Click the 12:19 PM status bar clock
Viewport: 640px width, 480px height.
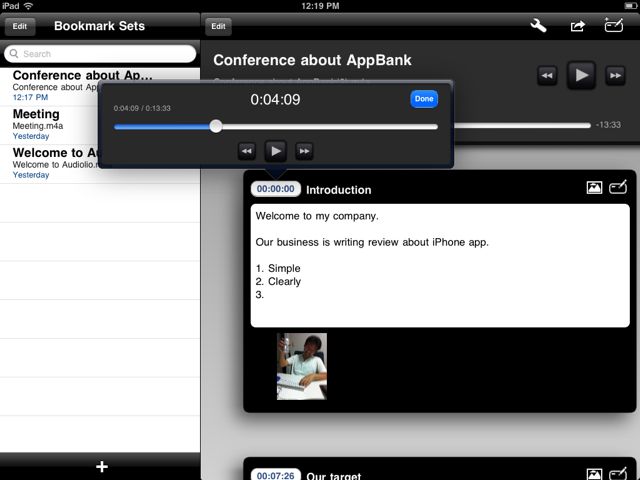tap(320, 6)
